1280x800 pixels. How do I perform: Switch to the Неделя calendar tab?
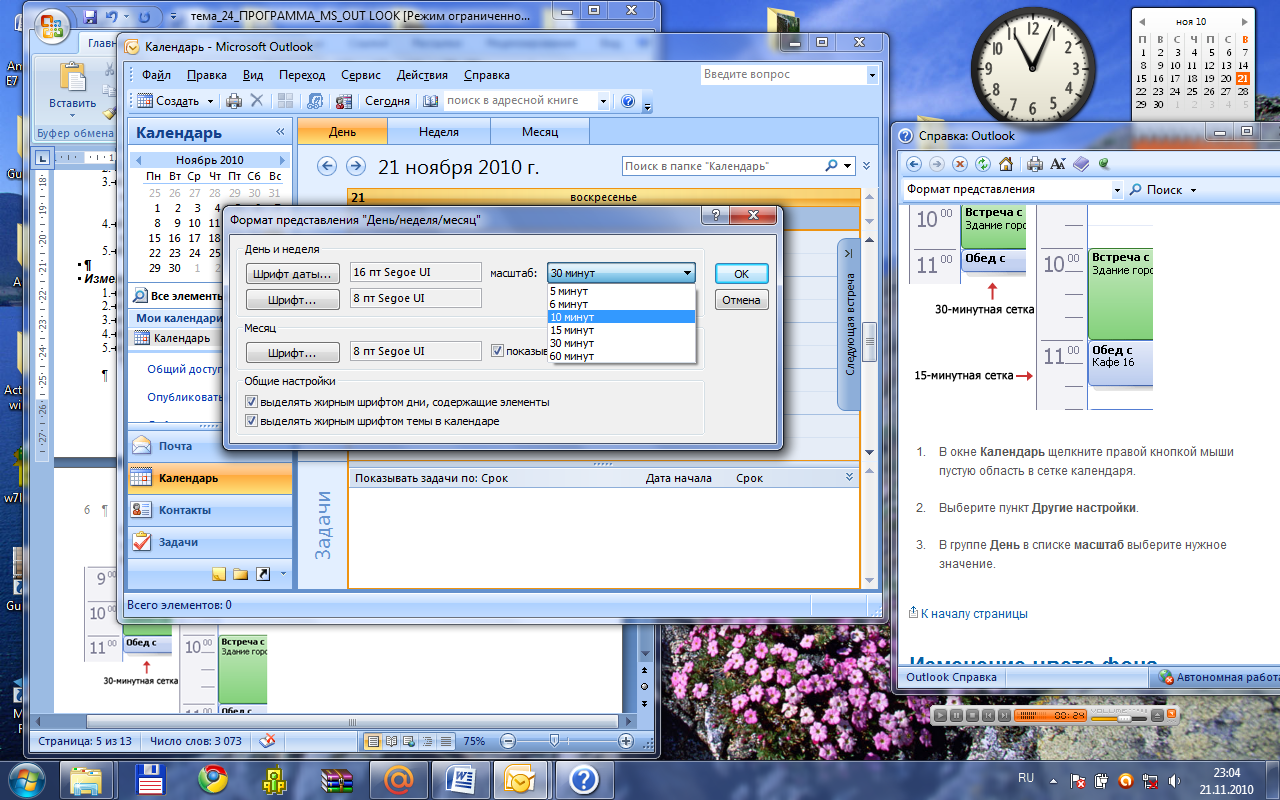439,132
